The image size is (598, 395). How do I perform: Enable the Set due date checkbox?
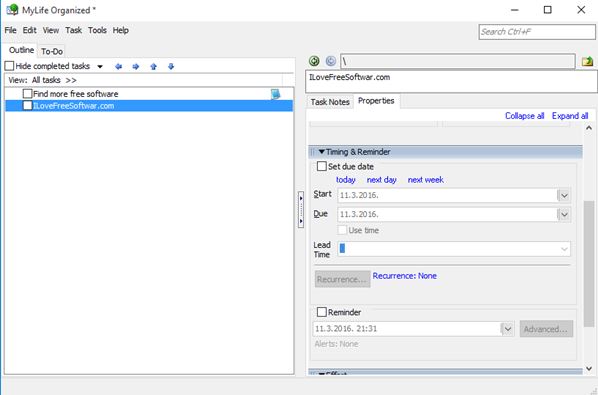(x=322, y=166)
